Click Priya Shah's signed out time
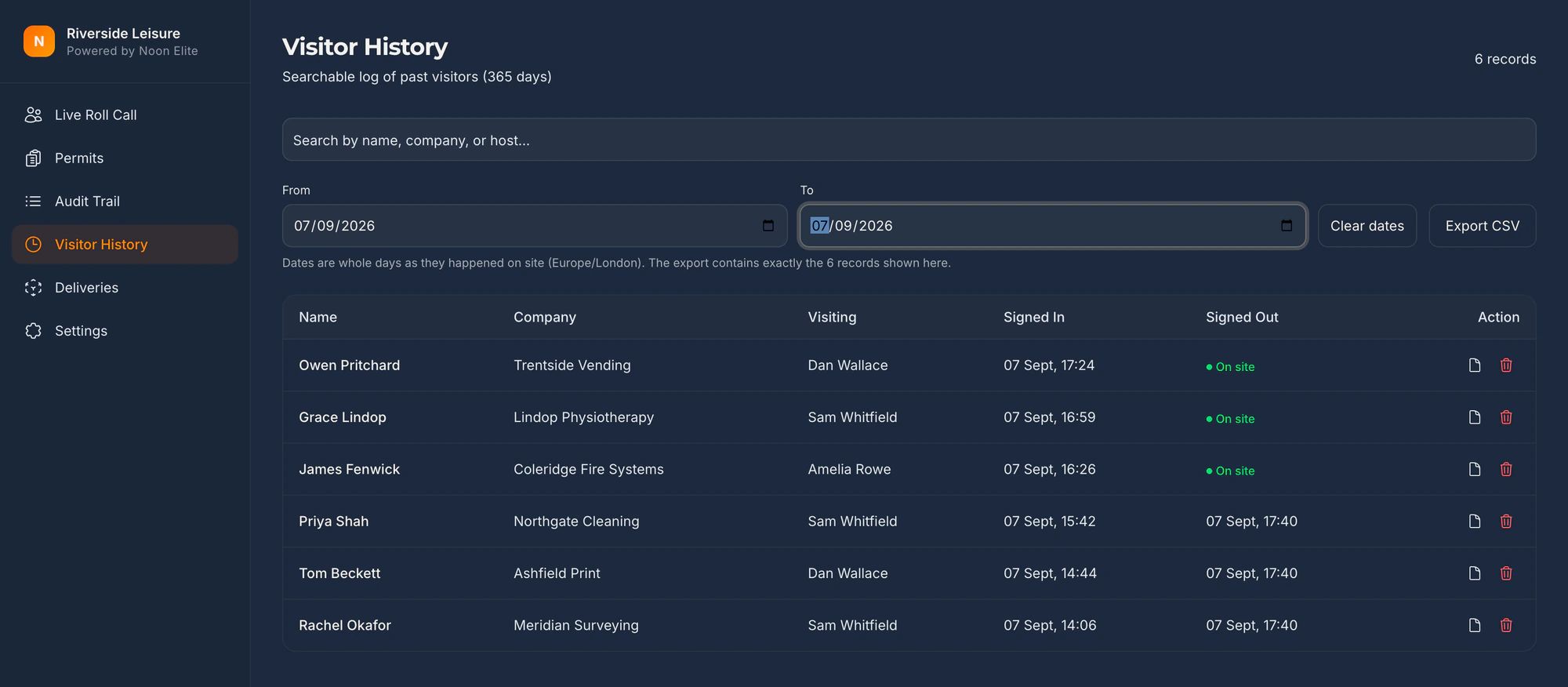Viewport: 1568px width, 687px height. click(1251, 522)
